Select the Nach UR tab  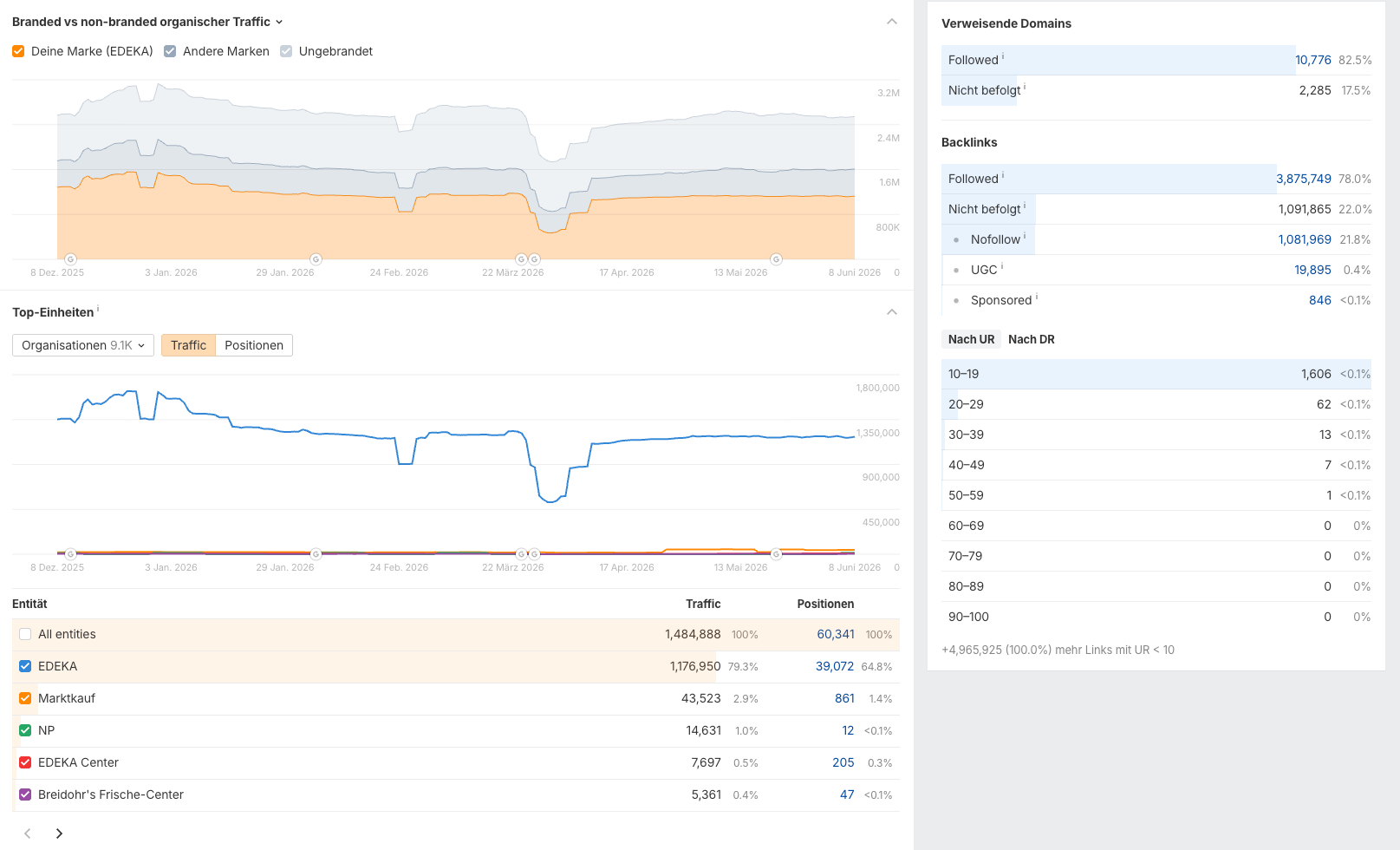point(972,339)
